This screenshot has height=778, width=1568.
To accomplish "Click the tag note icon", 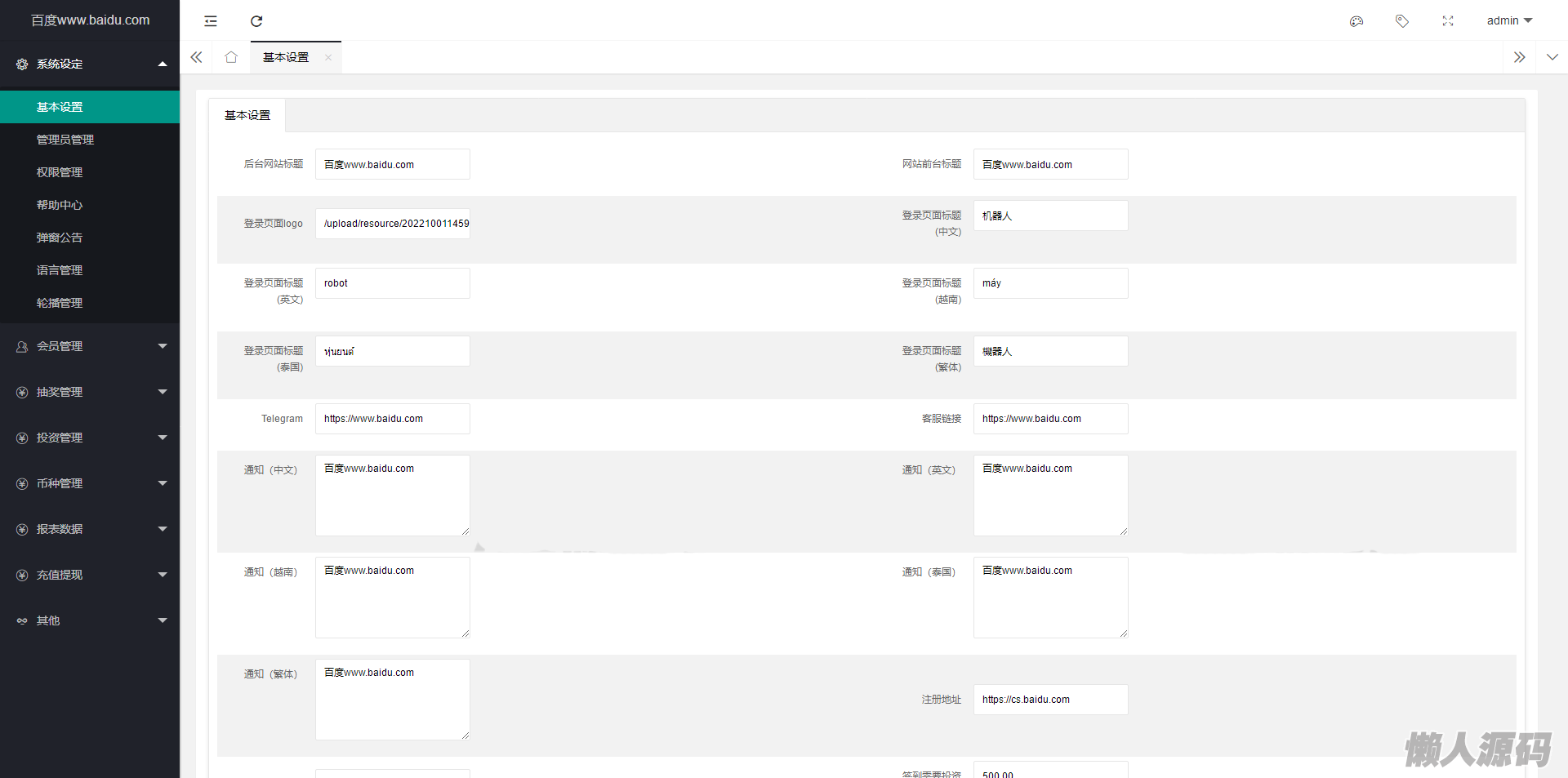I will pyautogui.click(x=1402, y=21).
